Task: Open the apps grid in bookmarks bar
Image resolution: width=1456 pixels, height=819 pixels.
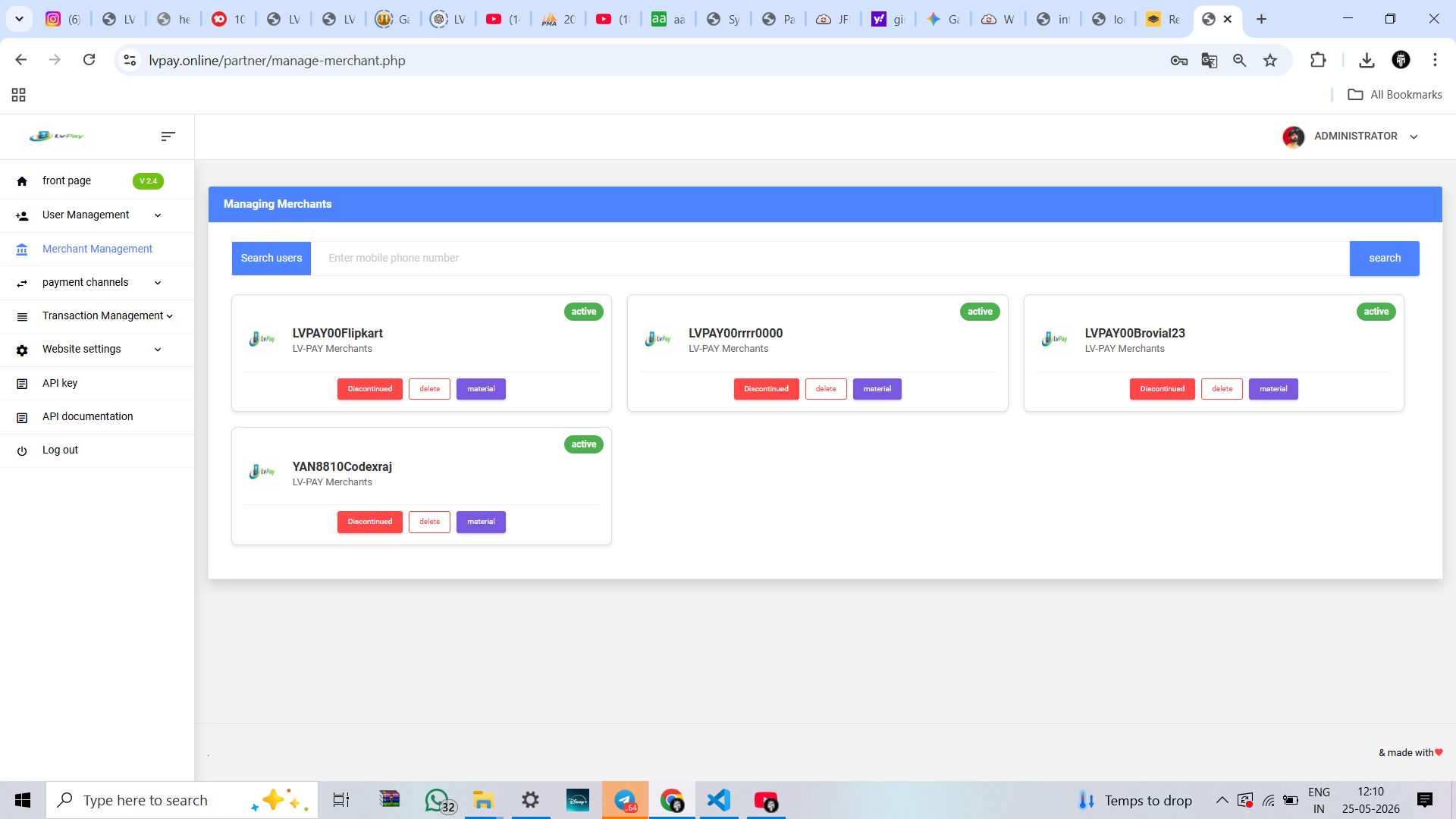Action: (x=19, y=95)
